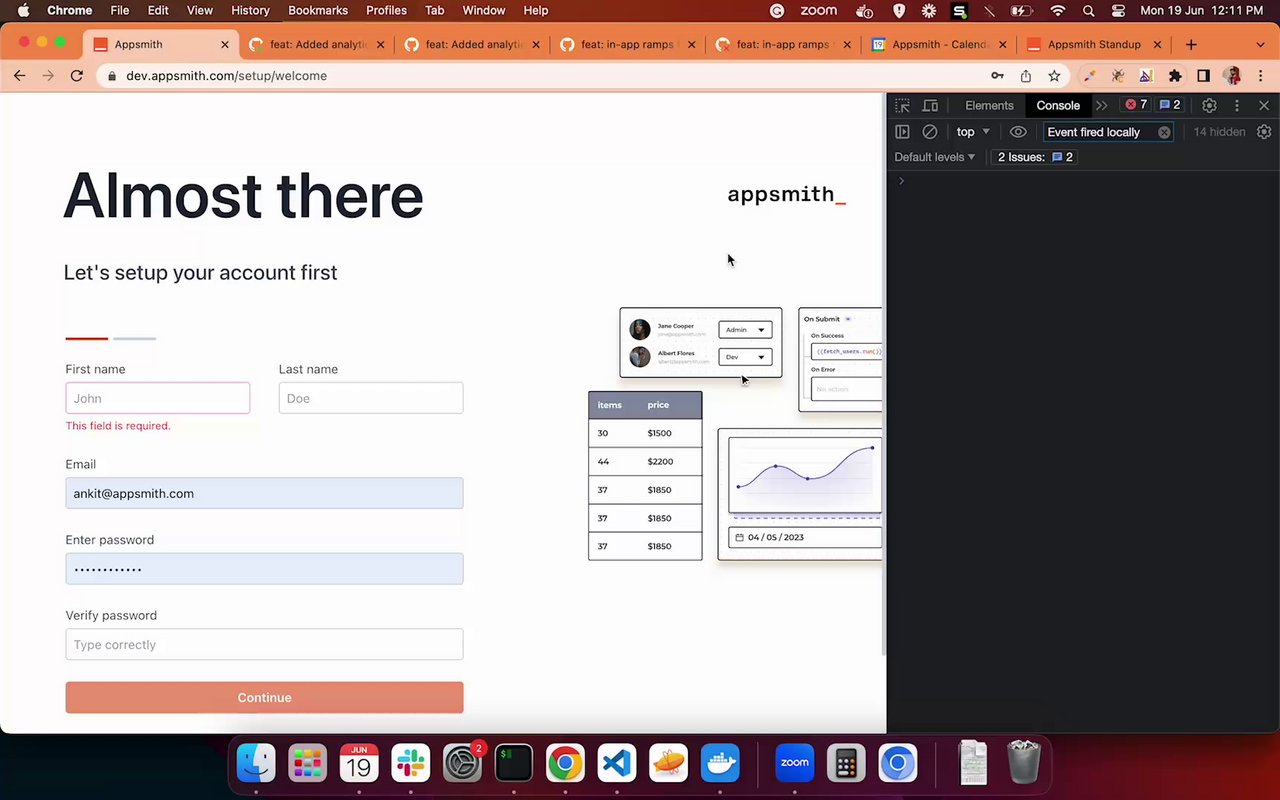Bookmark this page with the star icon
Screen dimensions: 1280x800
[x=1054, y=76]
